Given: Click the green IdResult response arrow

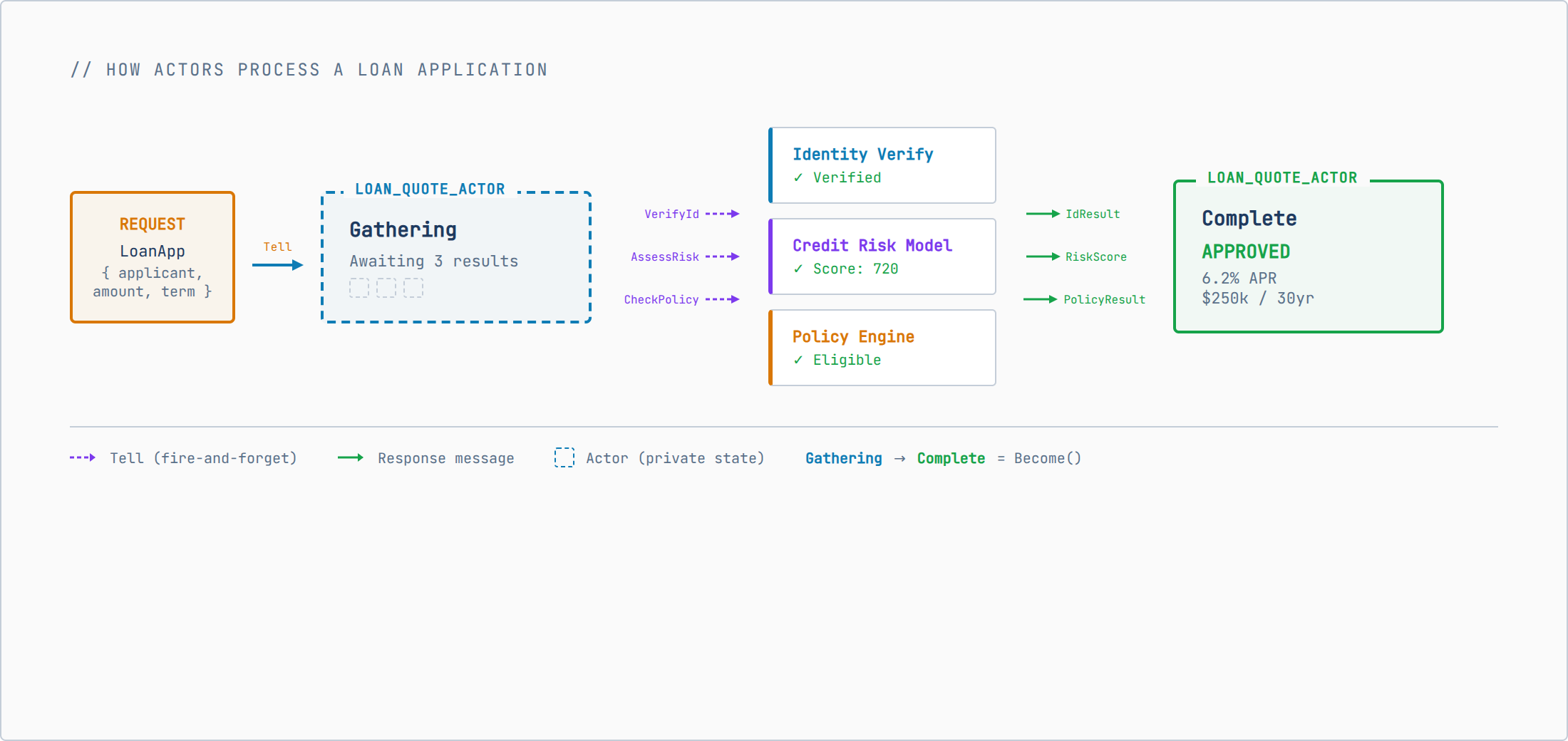Looking at the screenshot, I should pyautogui.click(x=1043, y=214).
